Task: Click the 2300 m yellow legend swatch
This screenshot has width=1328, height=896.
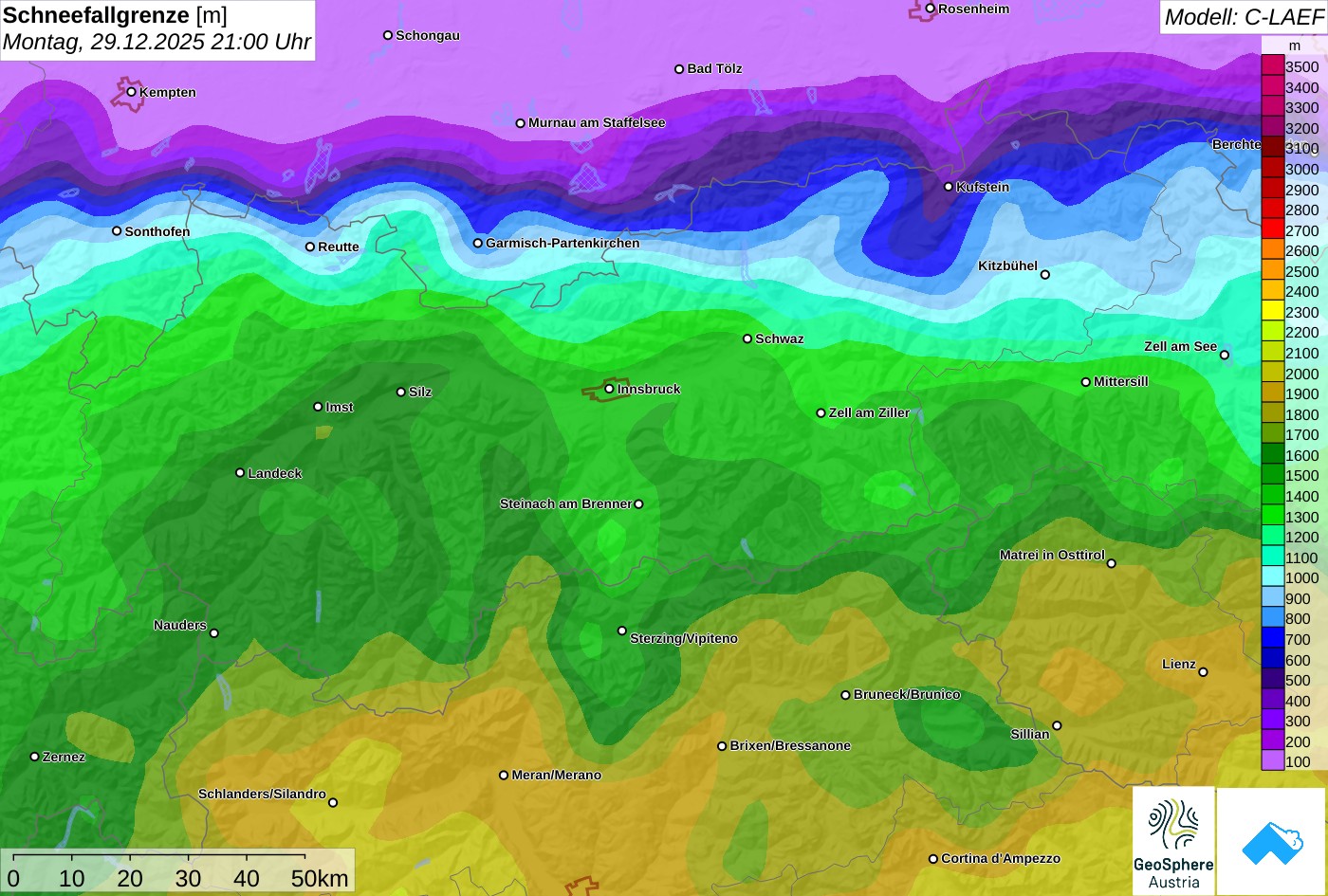Action: tap(1272, 312)
